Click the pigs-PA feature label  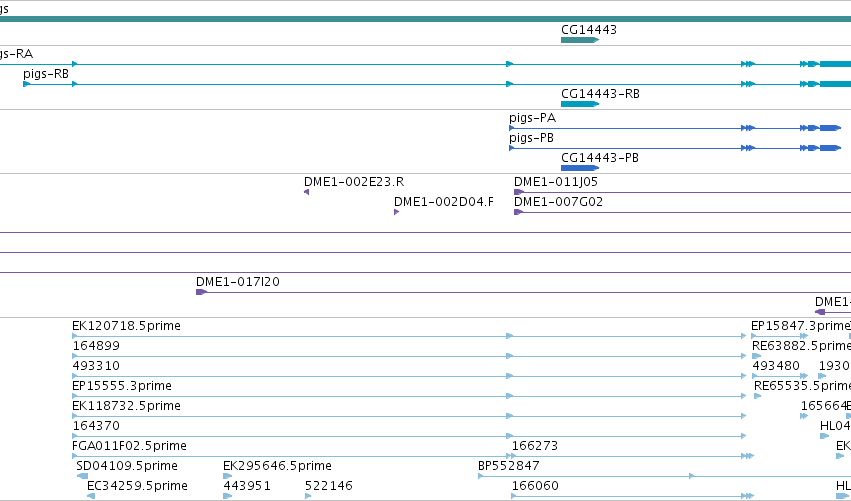[532, 118]
